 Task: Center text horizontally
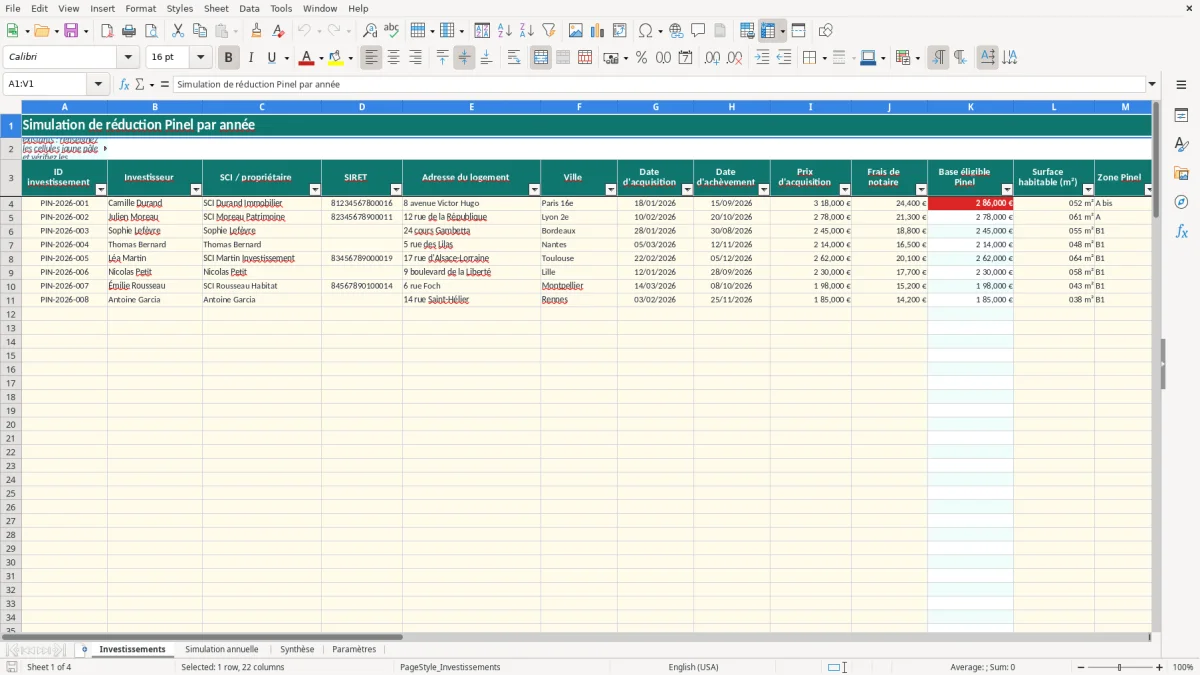coord(394,58)
